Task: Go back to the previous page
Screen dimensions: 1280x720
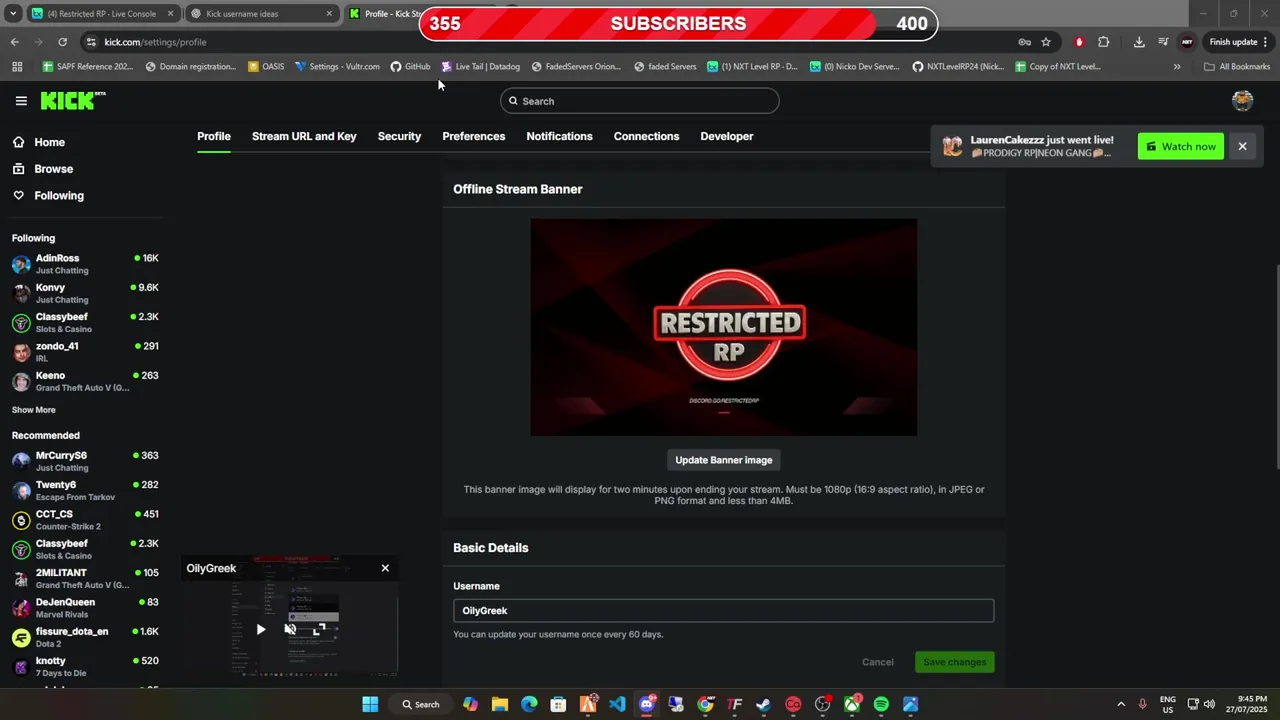Action: click(x=14, y=42)
